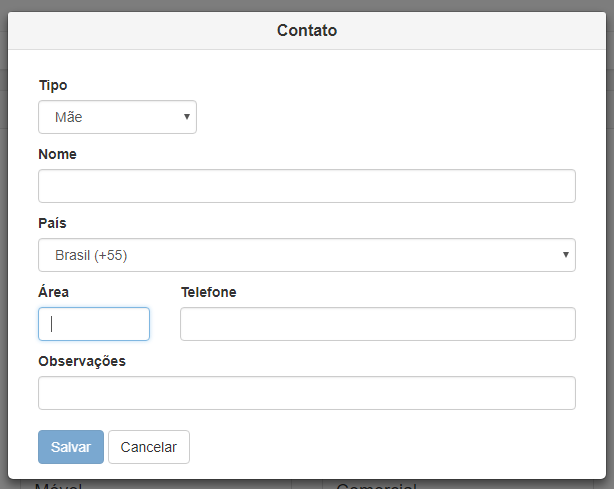Click the Tipo field label
614x489 pixels.
click(53, 85)
